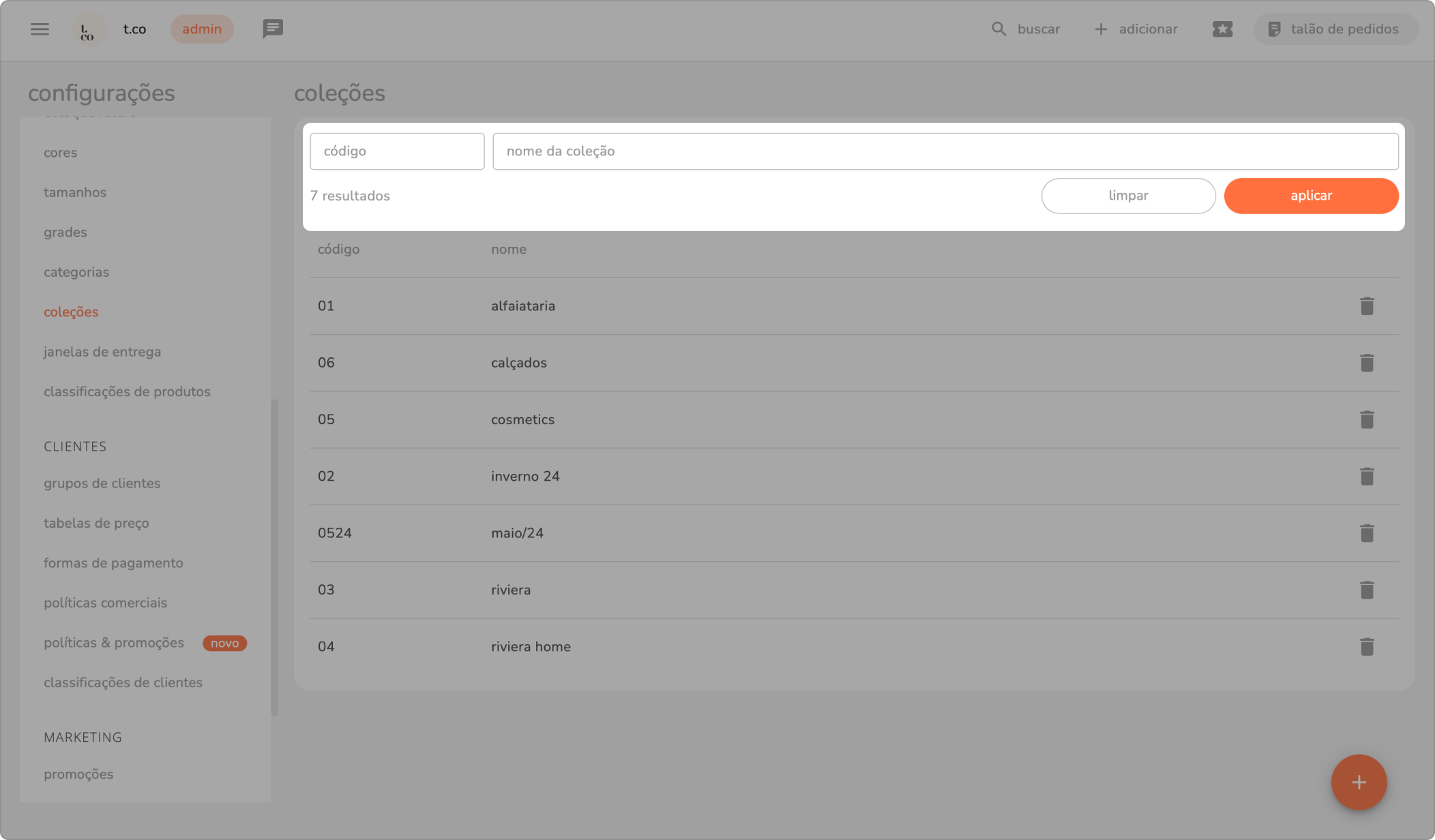Focus the nome da coleção field
1435x840 pixels.
[x=945, y=151]
